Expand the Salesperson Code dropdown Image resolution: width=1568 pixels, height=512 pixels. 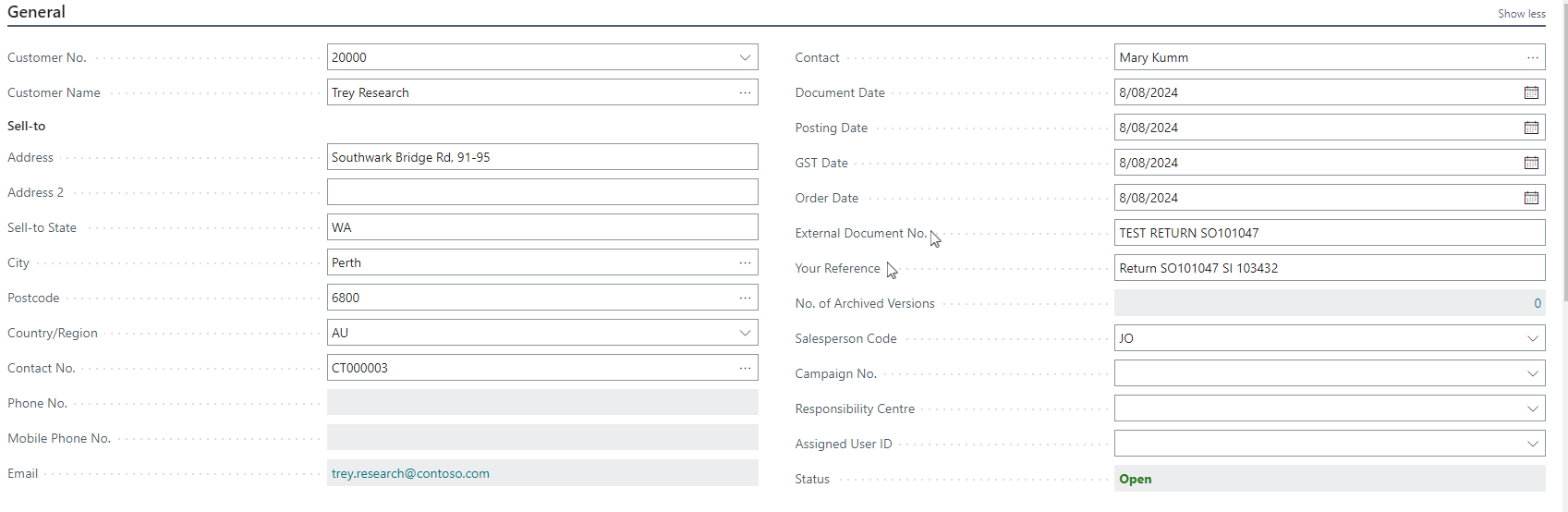pos(1533,338)
